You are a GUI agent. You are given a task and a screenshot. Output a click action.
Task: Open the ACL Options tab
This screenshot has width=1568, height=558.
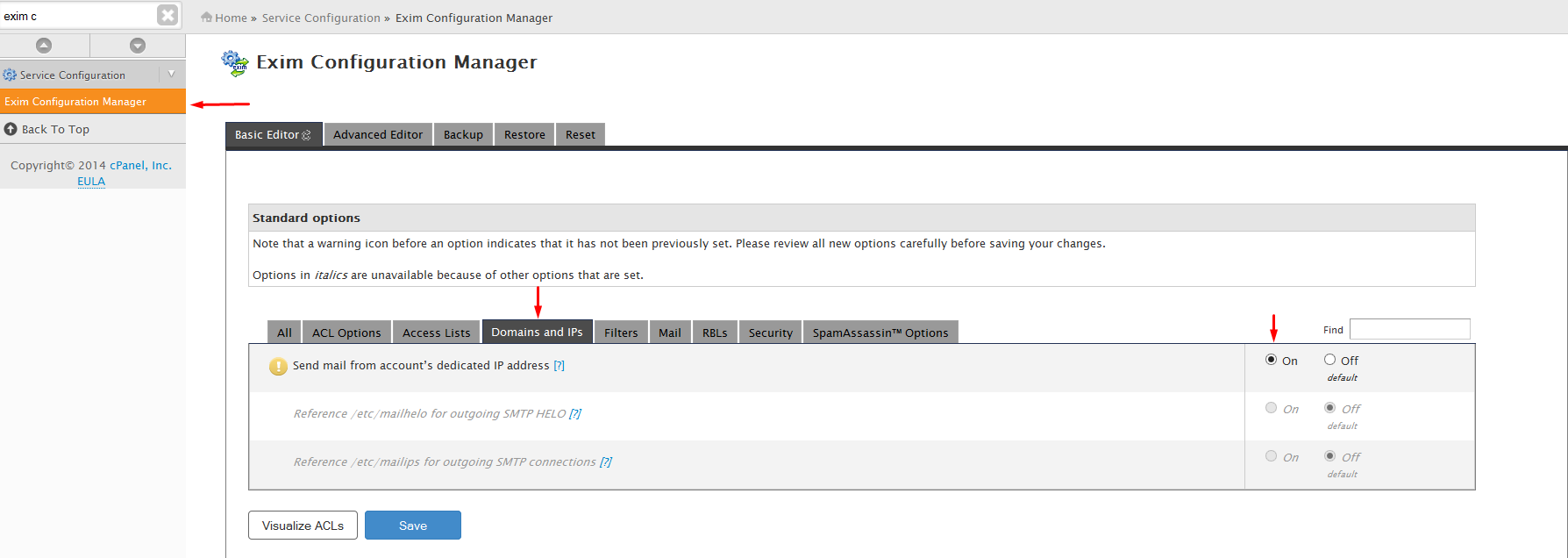pyautogui.click(x=346, y=333)
